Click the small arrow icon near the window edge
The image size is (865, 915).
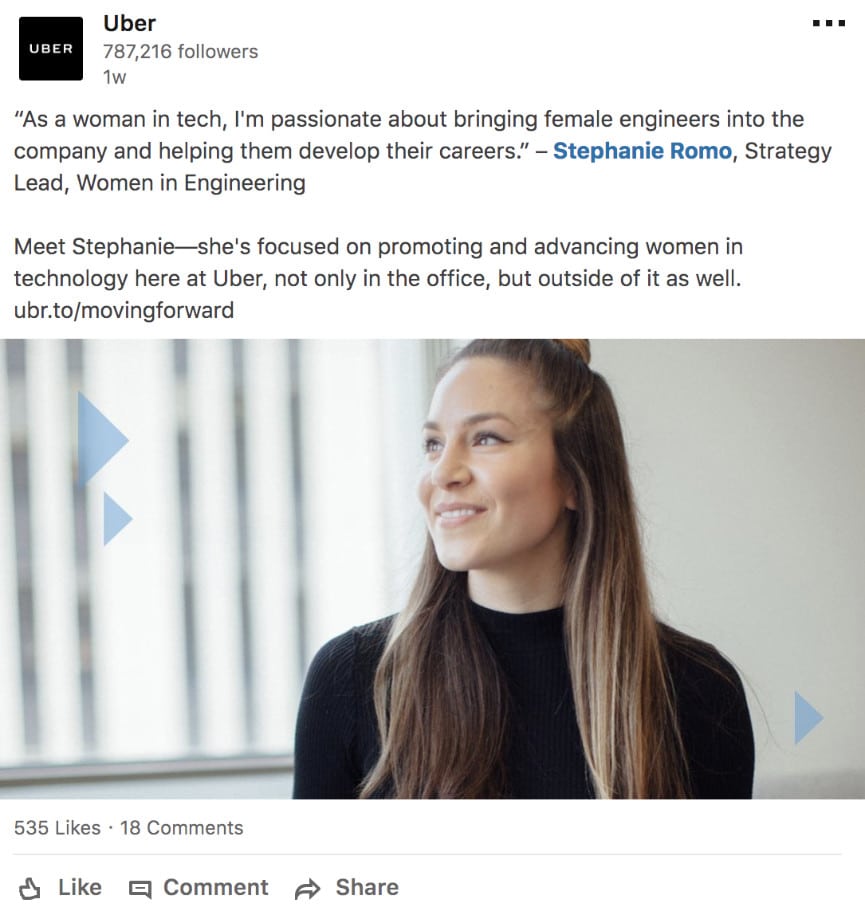pyautogui.click(x=117, y=517)
